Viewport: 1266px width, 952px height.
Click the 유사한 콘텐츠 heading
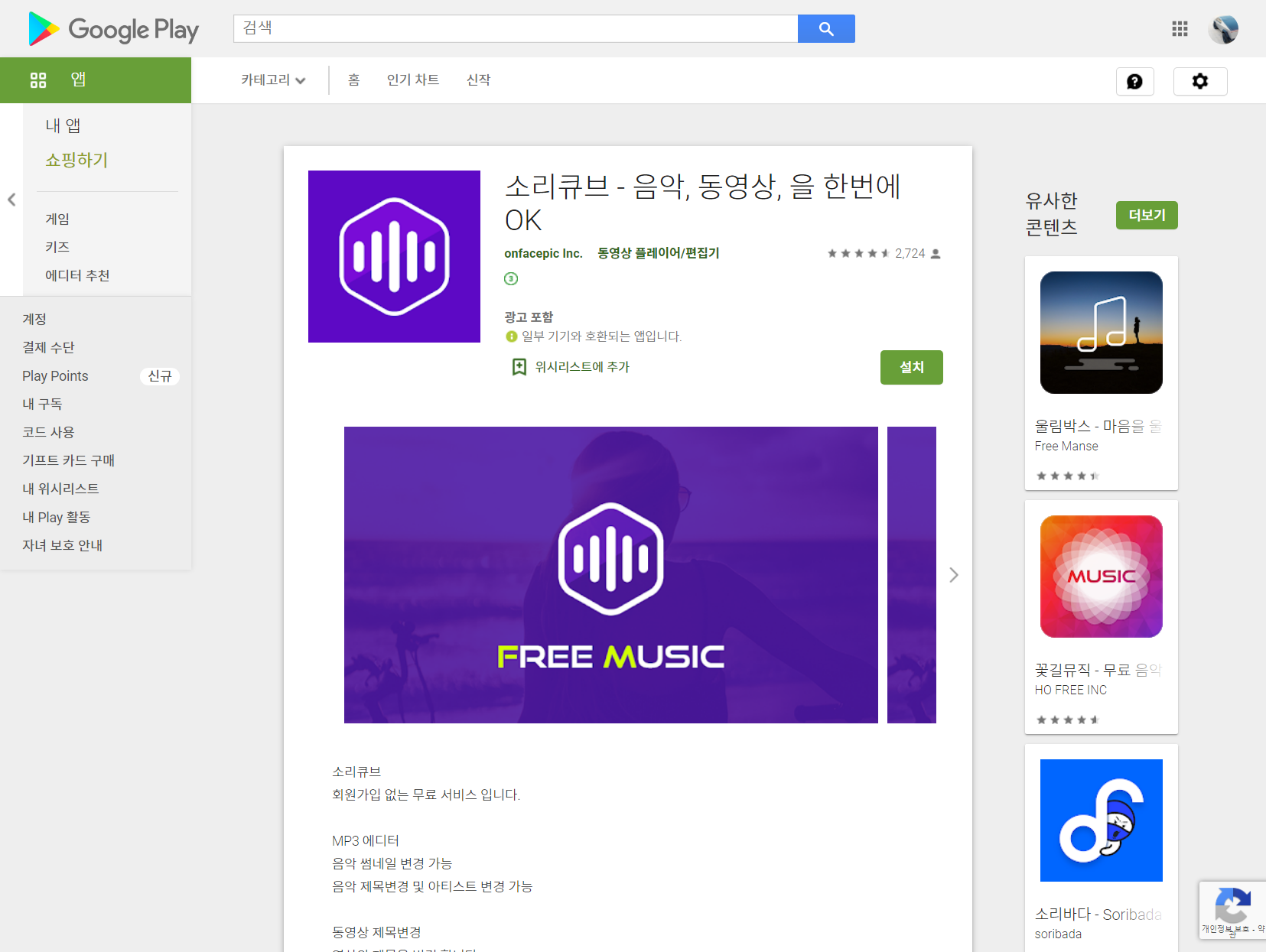pyautogui.click(x=1052, y=213)
